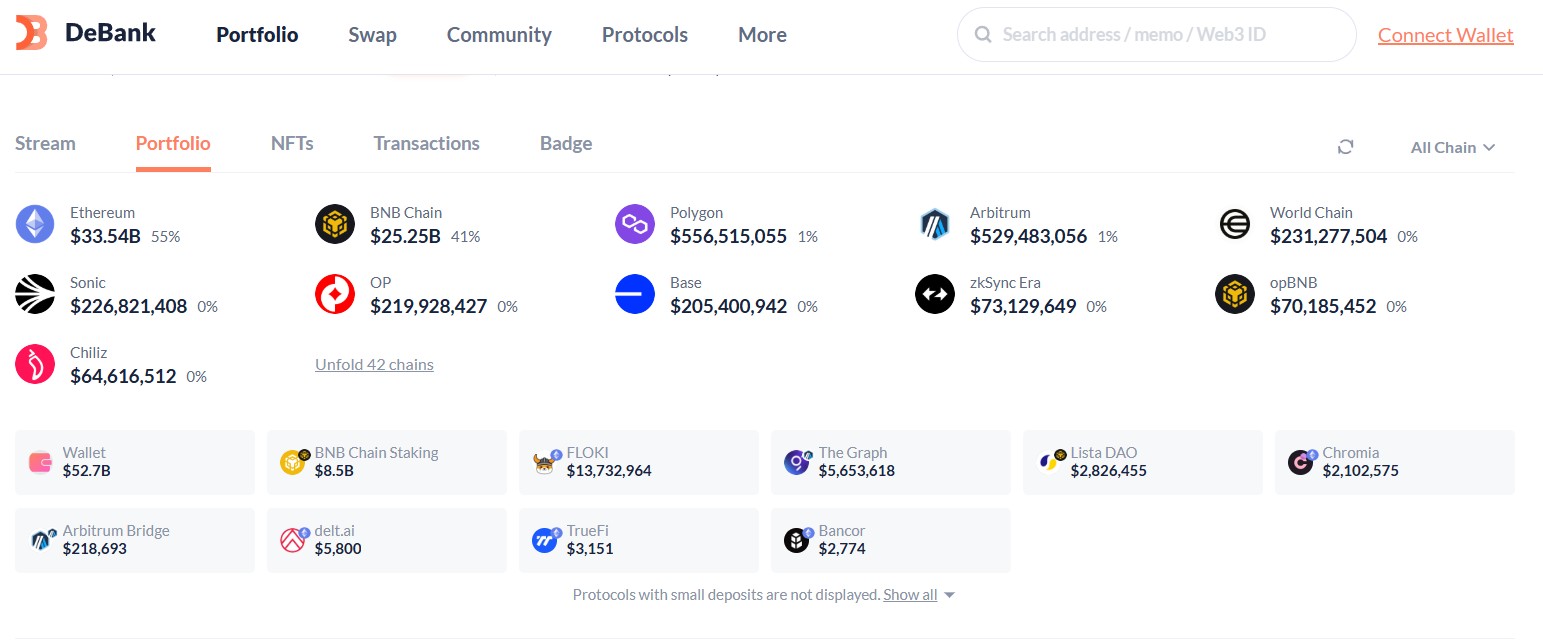This screenshot has width=1543, height=643.
Task: Click the Base chain icon
Action: tap(635, 294)
